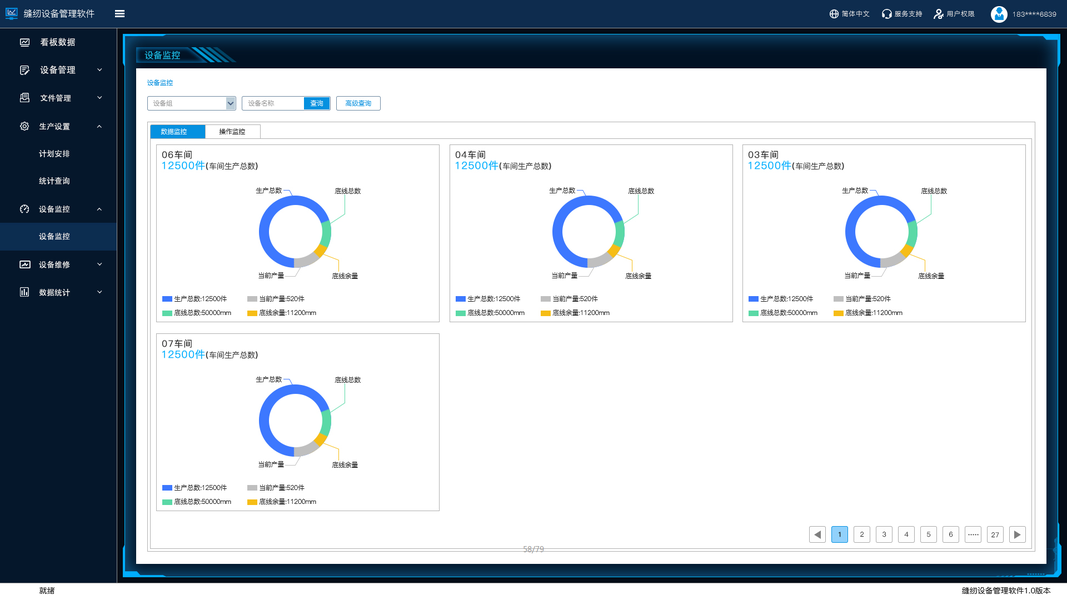Click the 设备名称 input field
This screenshot has width=1067, height=600.
273,103
